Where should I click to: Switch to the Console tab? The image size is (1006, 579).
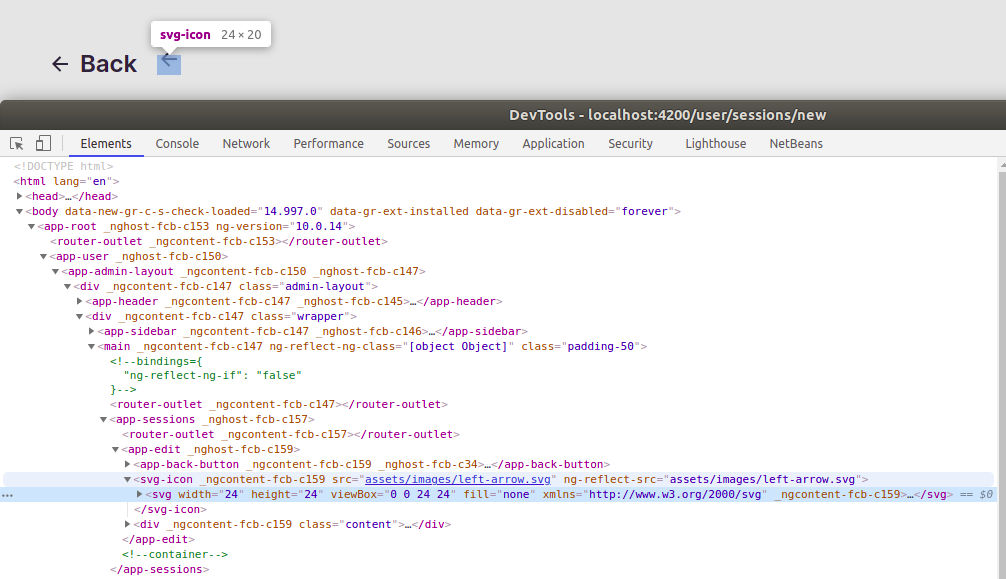pyautogui.click(x=177, y=143)
